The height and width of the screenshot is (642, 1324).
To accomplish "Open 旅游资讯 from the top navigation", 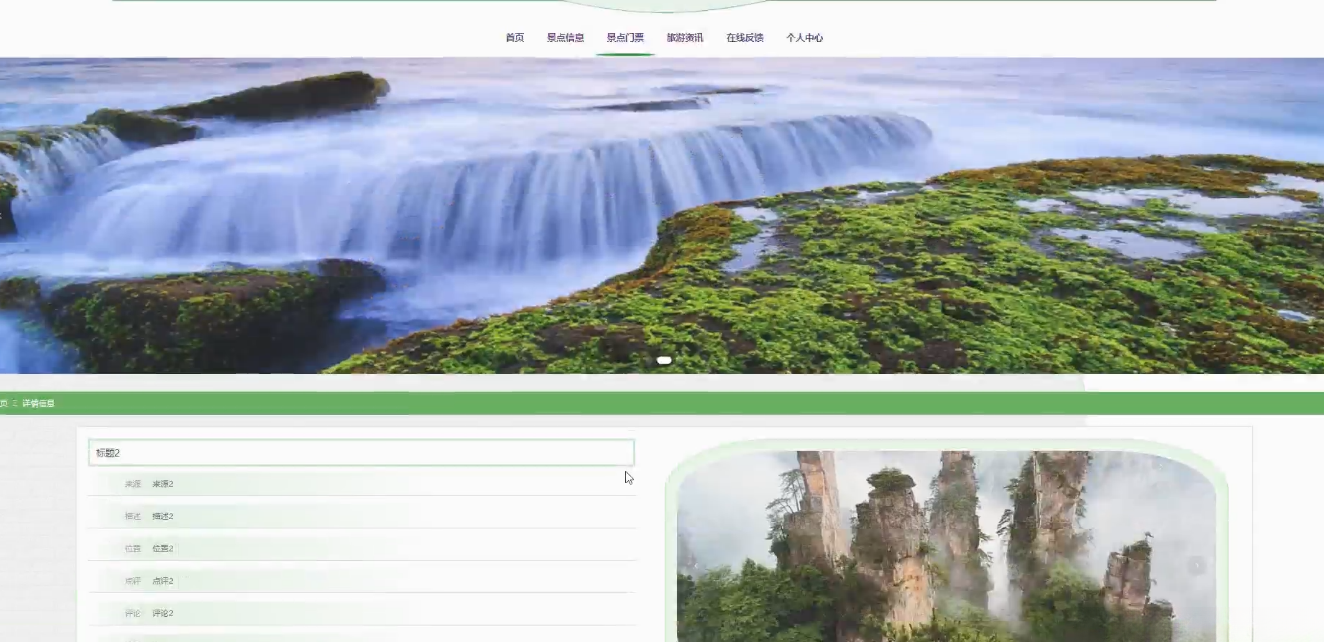I will 685,38.
